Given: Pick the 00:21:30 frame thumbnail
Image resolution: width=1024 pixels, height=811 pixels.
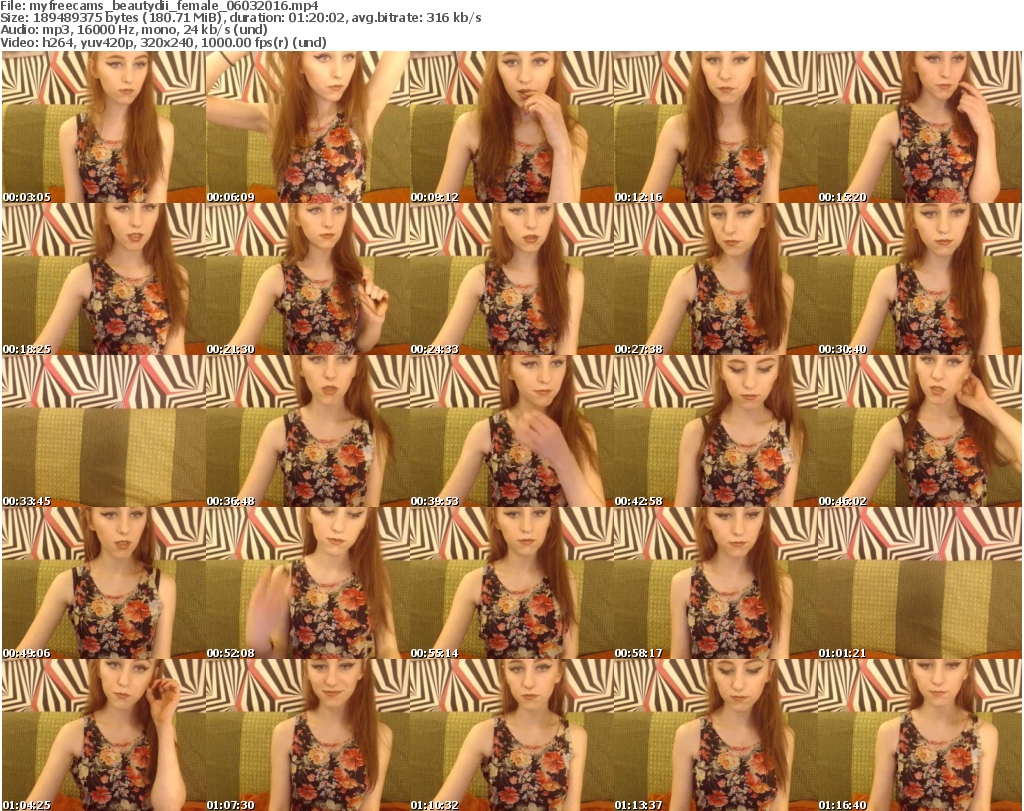Looking at the screenshot, I should [x=308, y=279].
